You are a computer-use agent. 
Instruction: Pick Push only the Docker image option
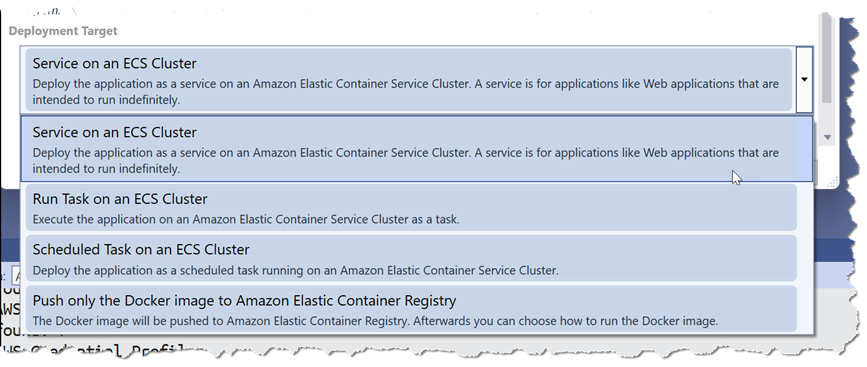click(x=411, y=309)
